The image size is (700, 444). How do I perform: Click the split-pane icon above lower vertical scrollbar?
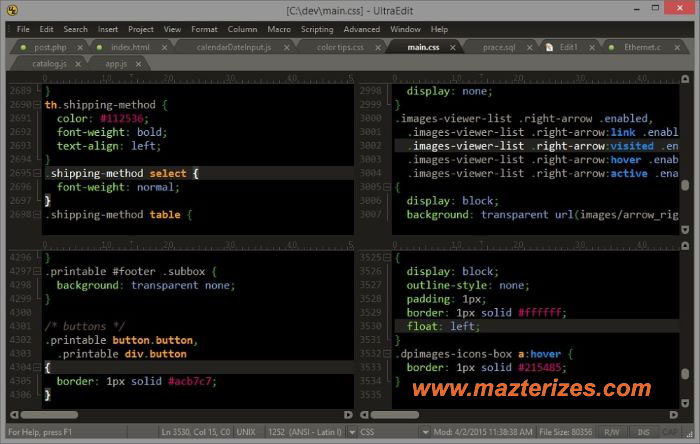click(x=685, y=246)
